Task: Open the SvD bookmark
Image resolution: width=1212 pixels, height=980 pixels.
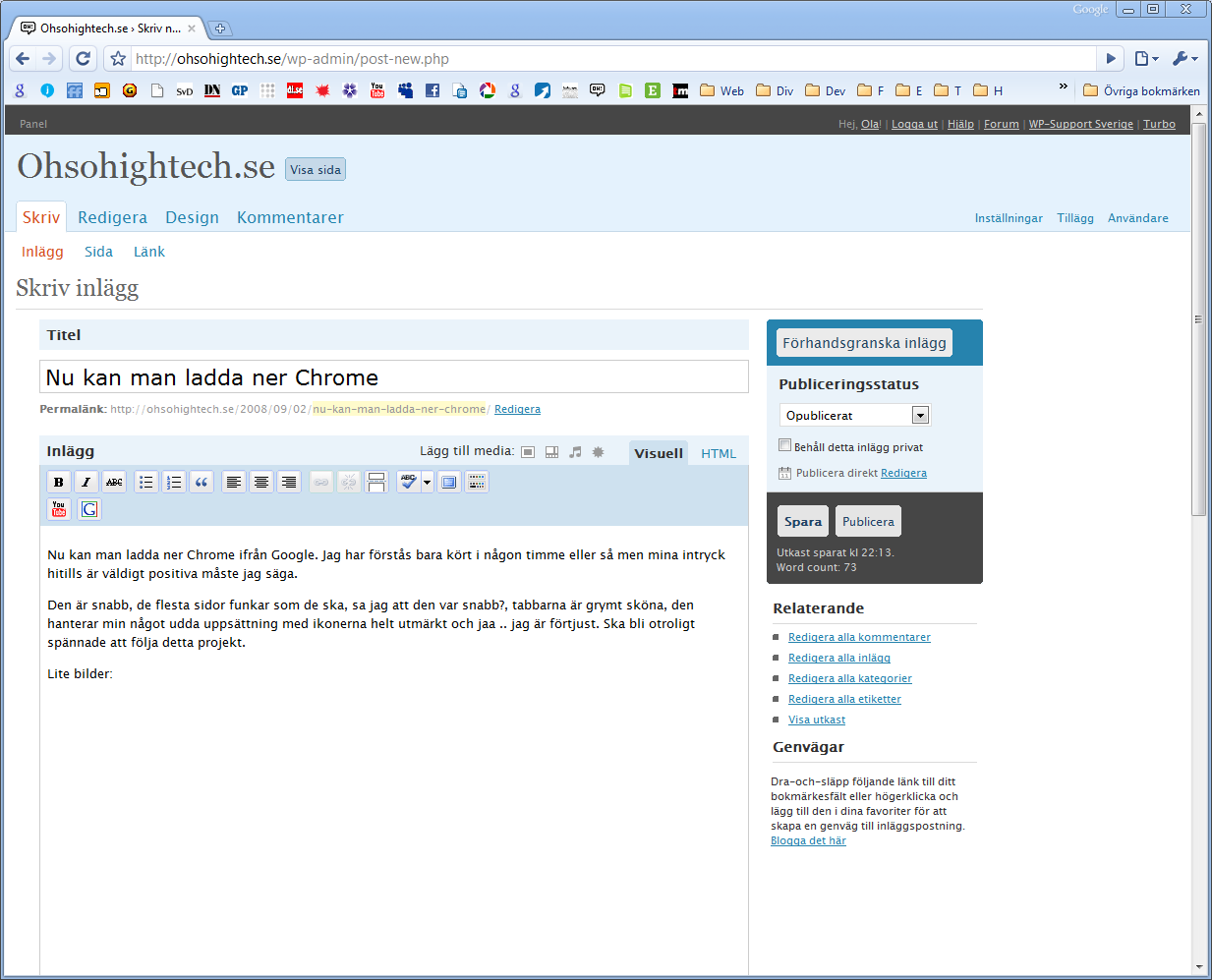Action: coord(185,90)
